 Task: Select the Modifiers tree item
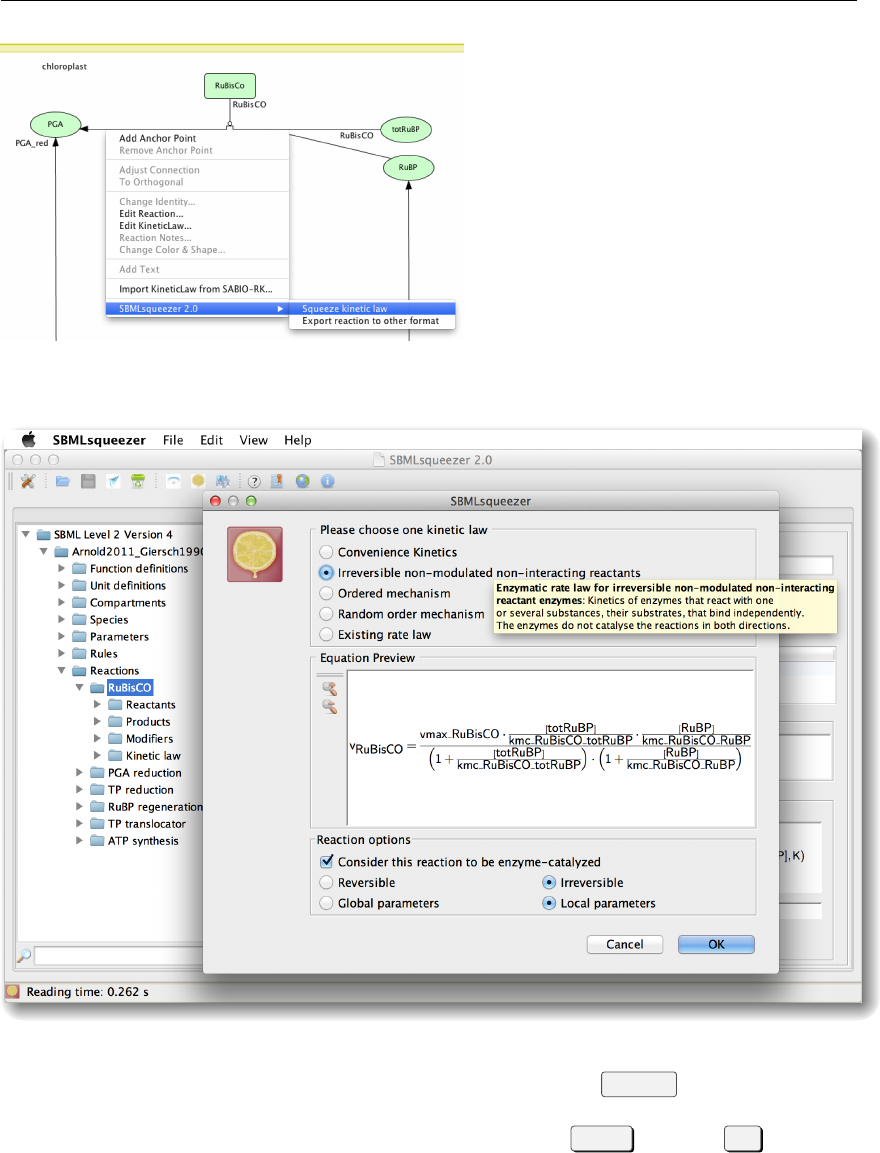click(150, 738)
